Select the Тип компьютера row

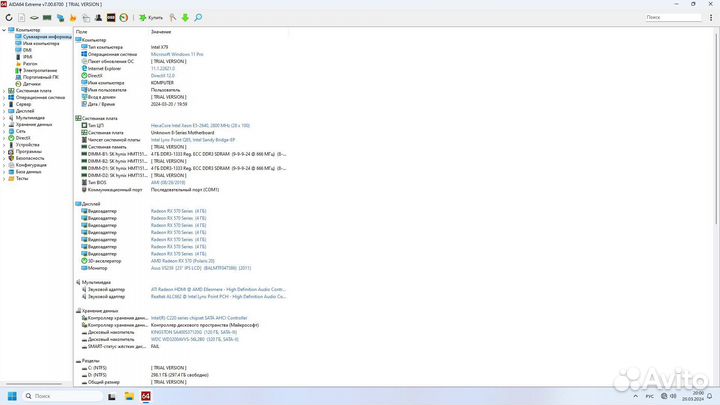(181, 47)
